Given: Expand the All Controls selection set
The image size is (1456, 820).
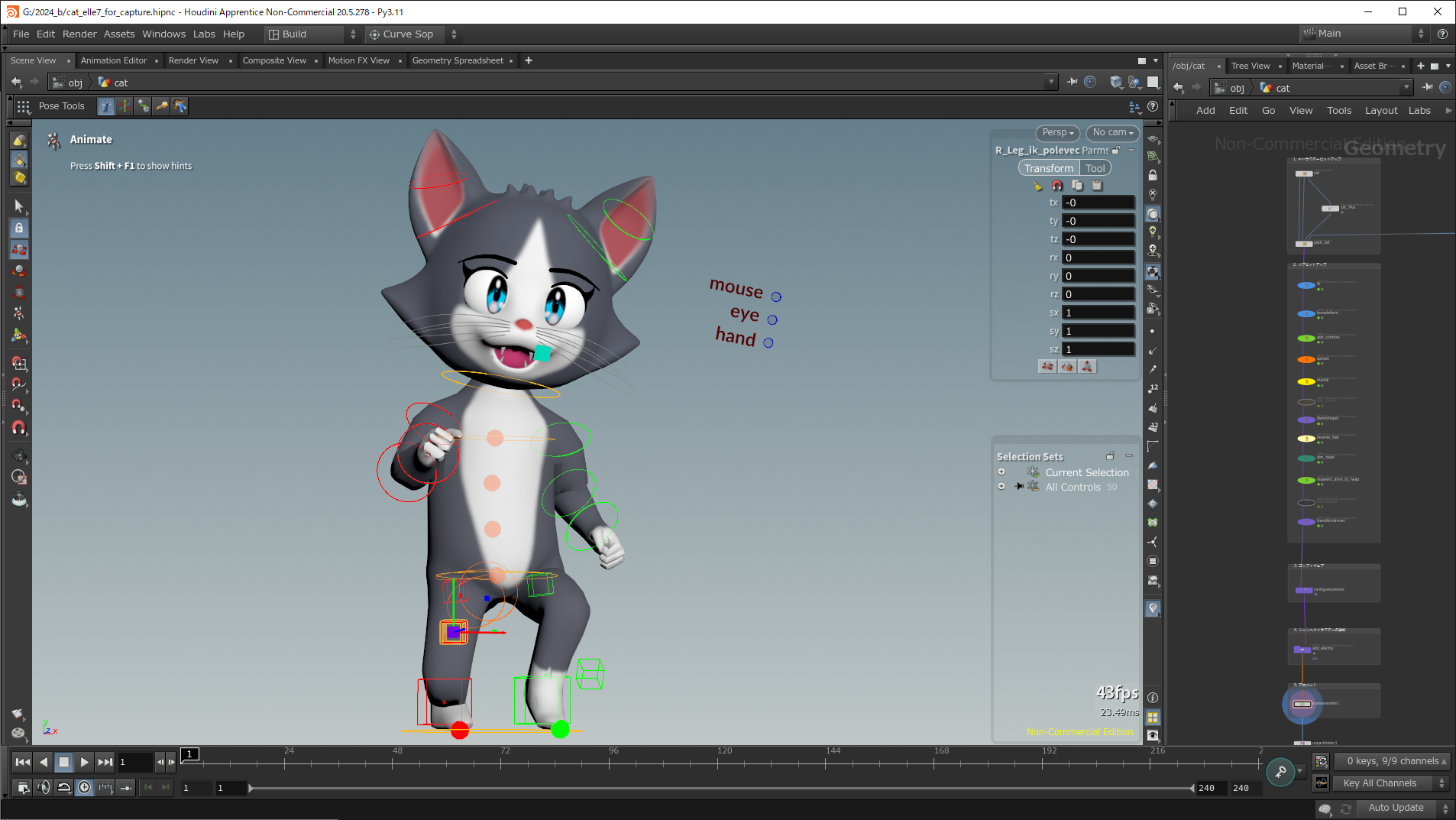Looking at the screenshot, I should 1001,486.
